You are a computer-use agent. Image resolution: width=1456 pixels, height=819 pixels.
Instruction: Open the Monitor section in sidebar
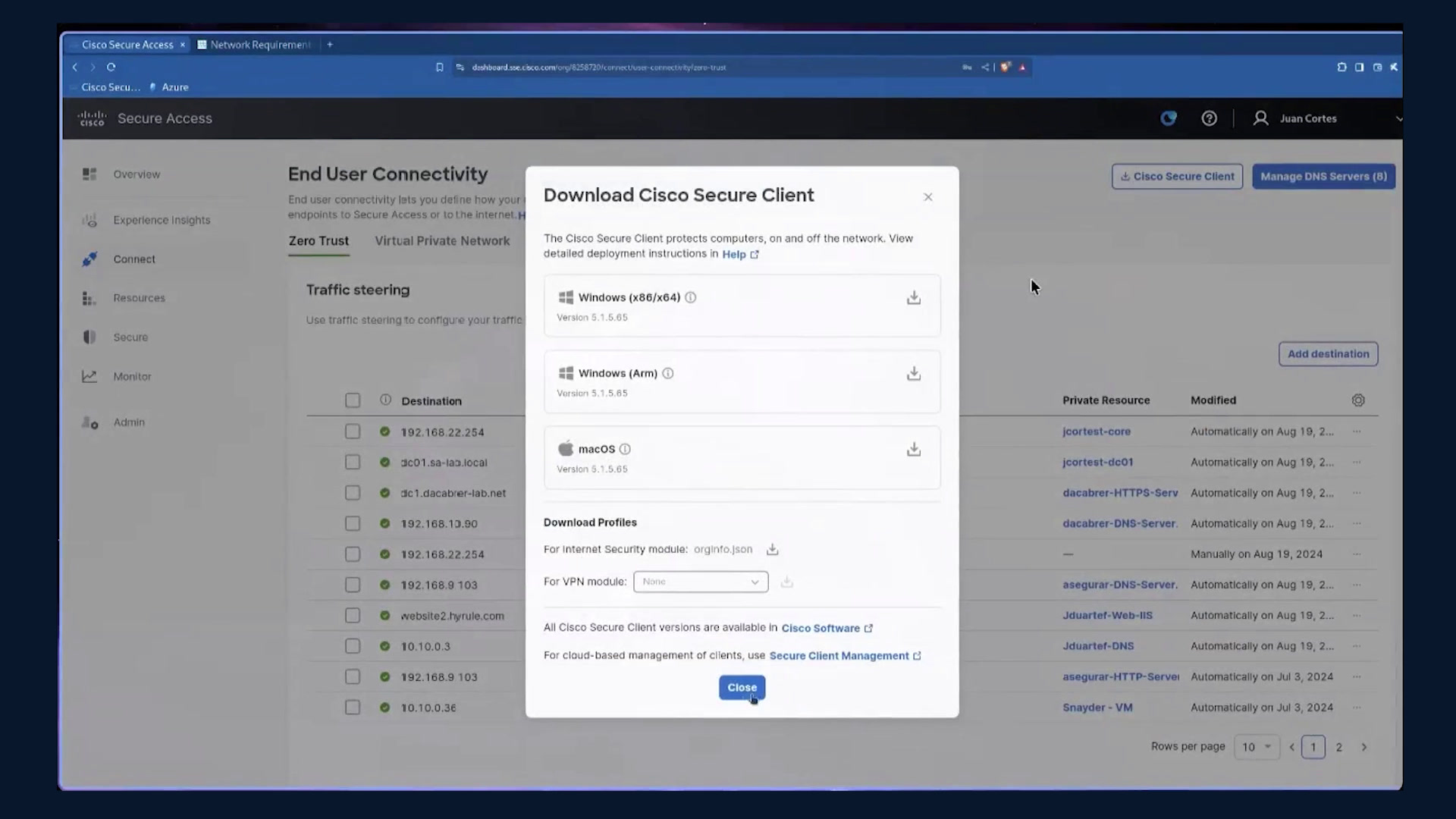coord(132,376)
